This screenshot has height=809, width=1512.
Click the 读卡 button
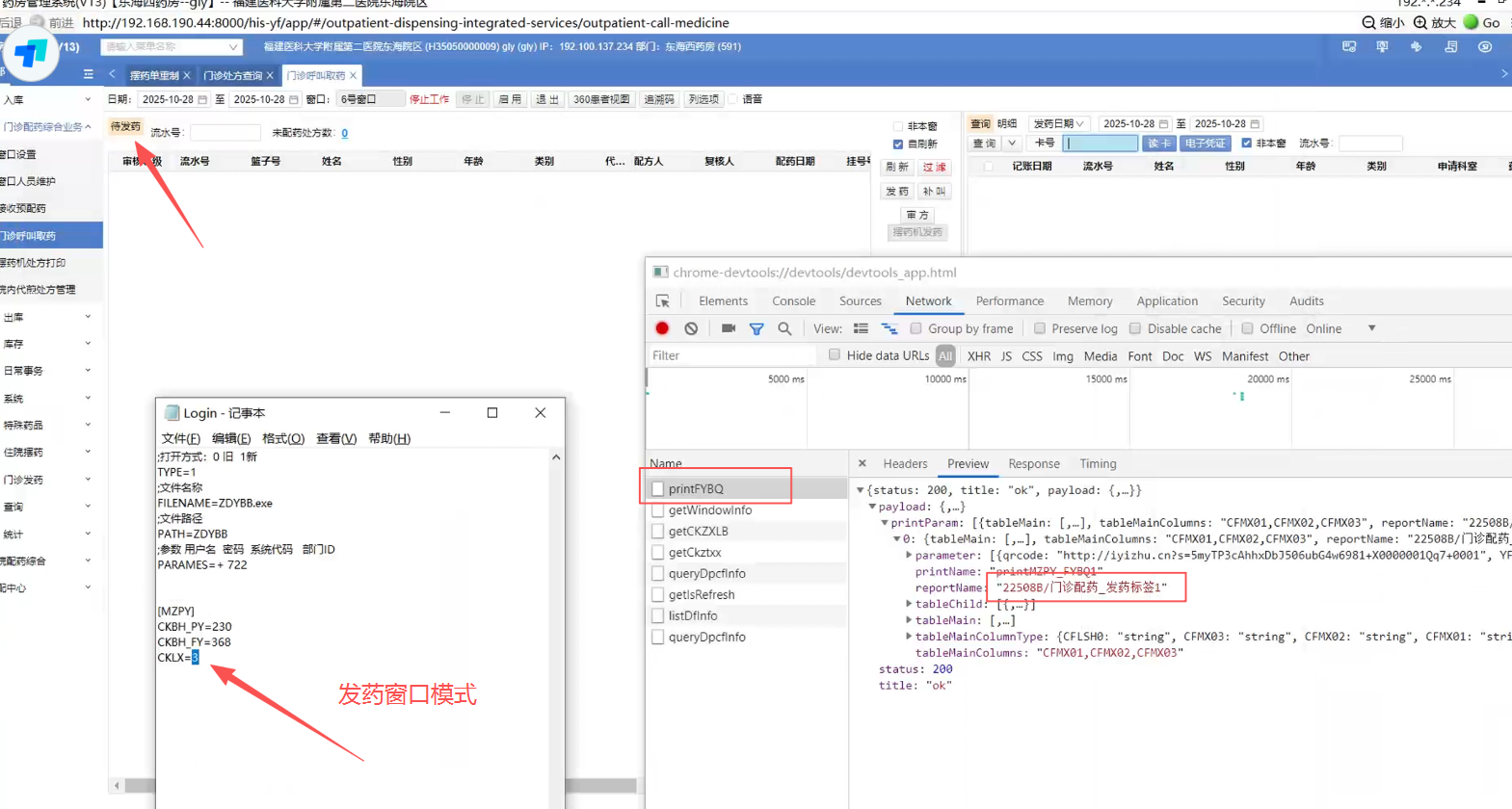(x=1158, y=144)
